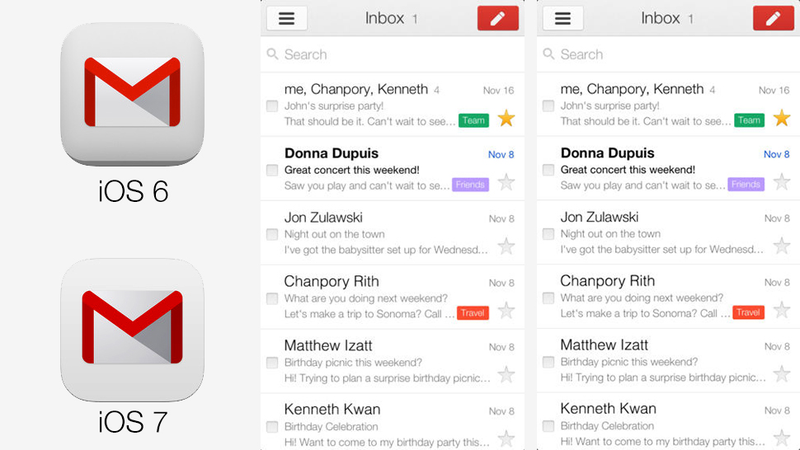Screen dimensions: 800x450
Task: Check Chanpory Rith checkbox in left inbox
Action: (x=272, y=298)
